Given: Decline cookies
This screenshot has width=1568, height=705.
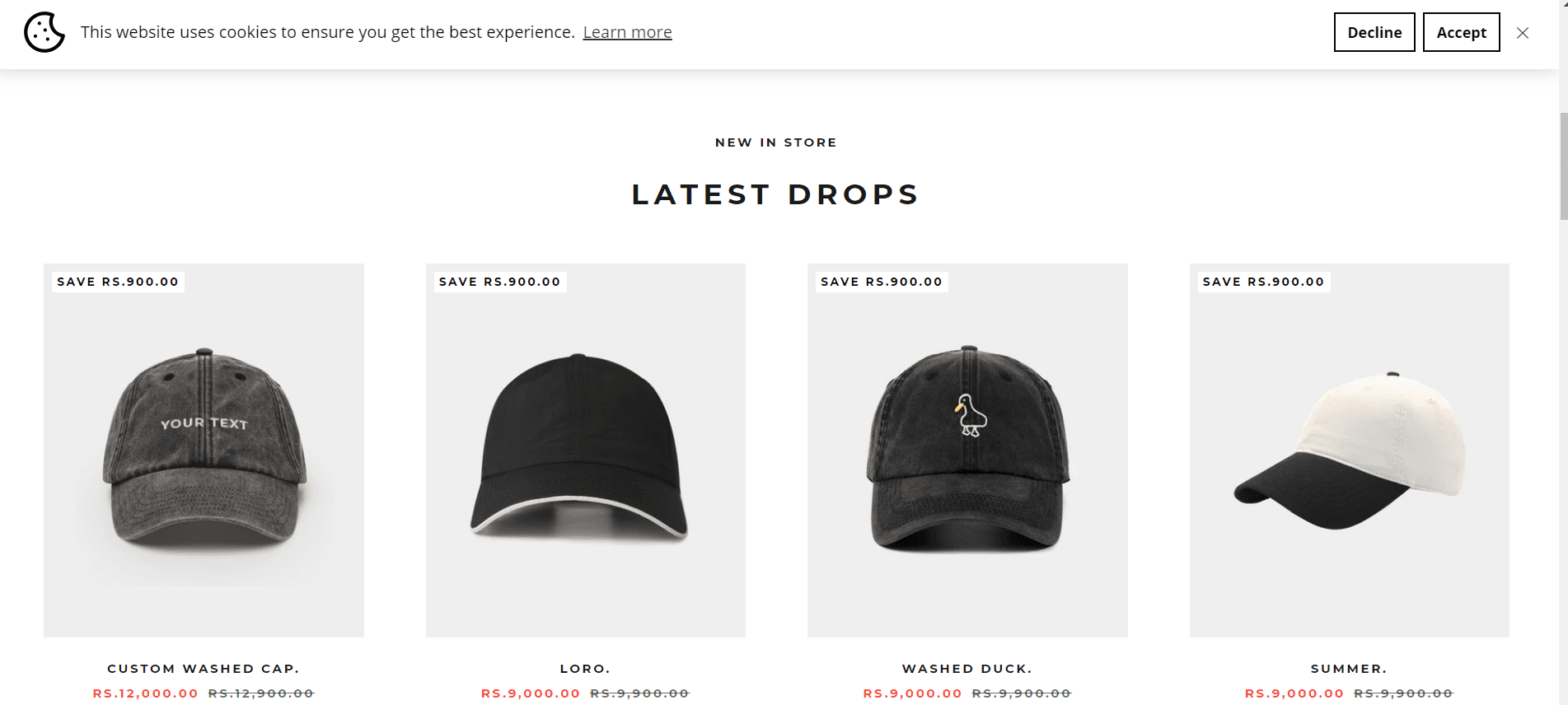Looking at the screenshot, I should [x=1374, y=32].
